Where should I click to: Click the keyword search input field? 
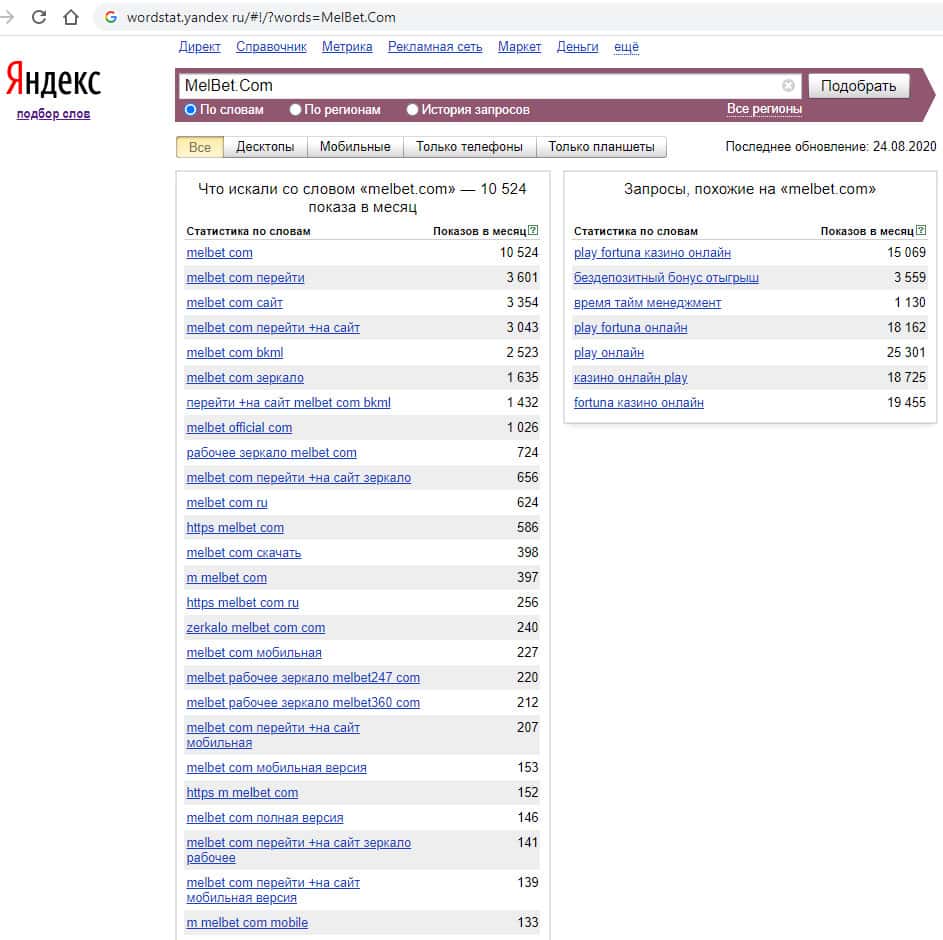[x=480, y=86]
